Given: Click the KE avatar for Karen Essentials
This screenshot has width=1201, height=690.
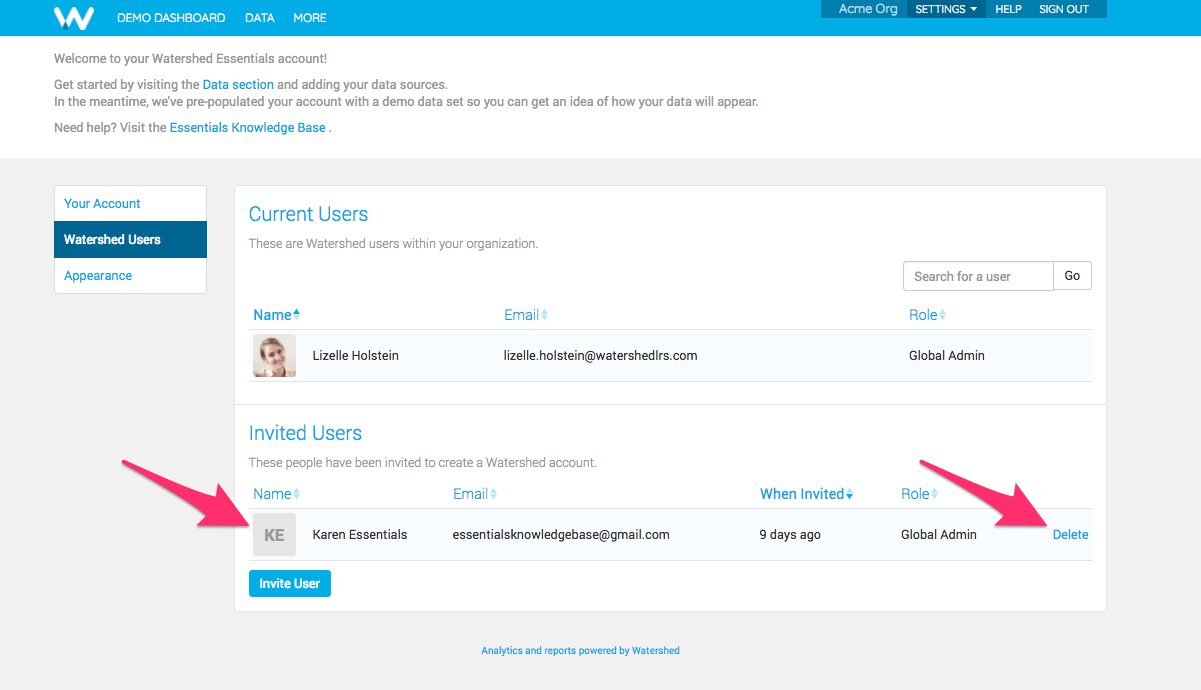Looking at the screenshot, I should coord(274,535).
